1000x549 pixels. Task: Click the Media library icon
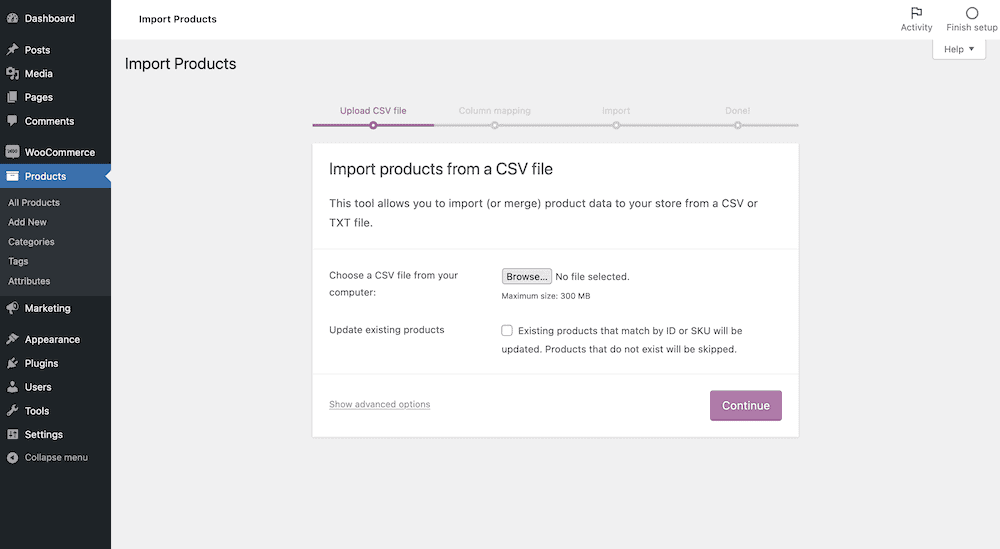12,73
